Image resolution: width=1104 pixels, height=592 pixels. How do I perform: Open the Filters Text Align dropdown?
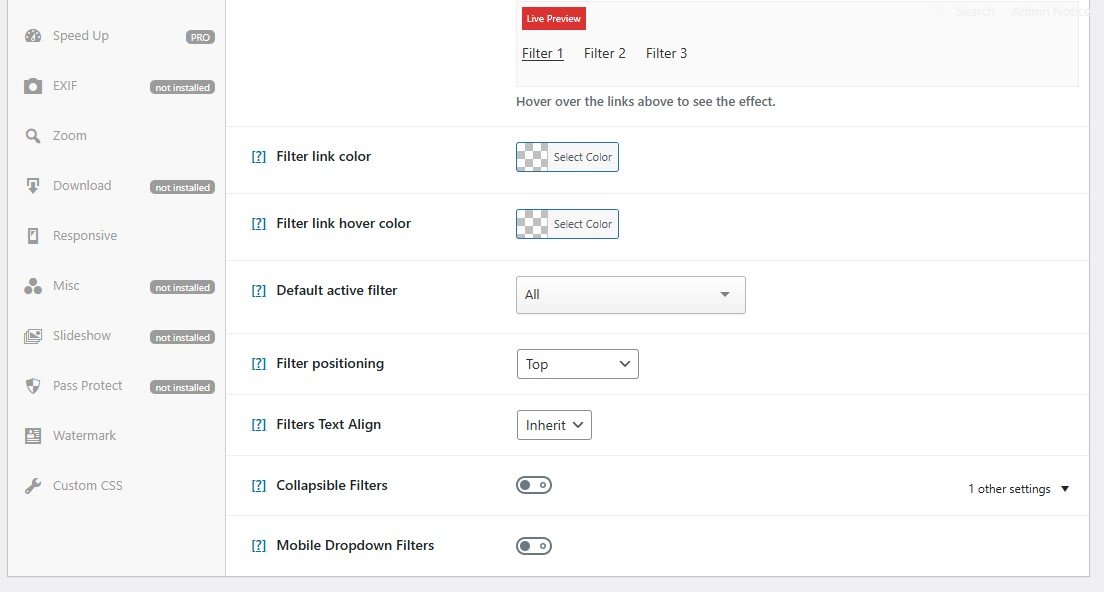554,425
